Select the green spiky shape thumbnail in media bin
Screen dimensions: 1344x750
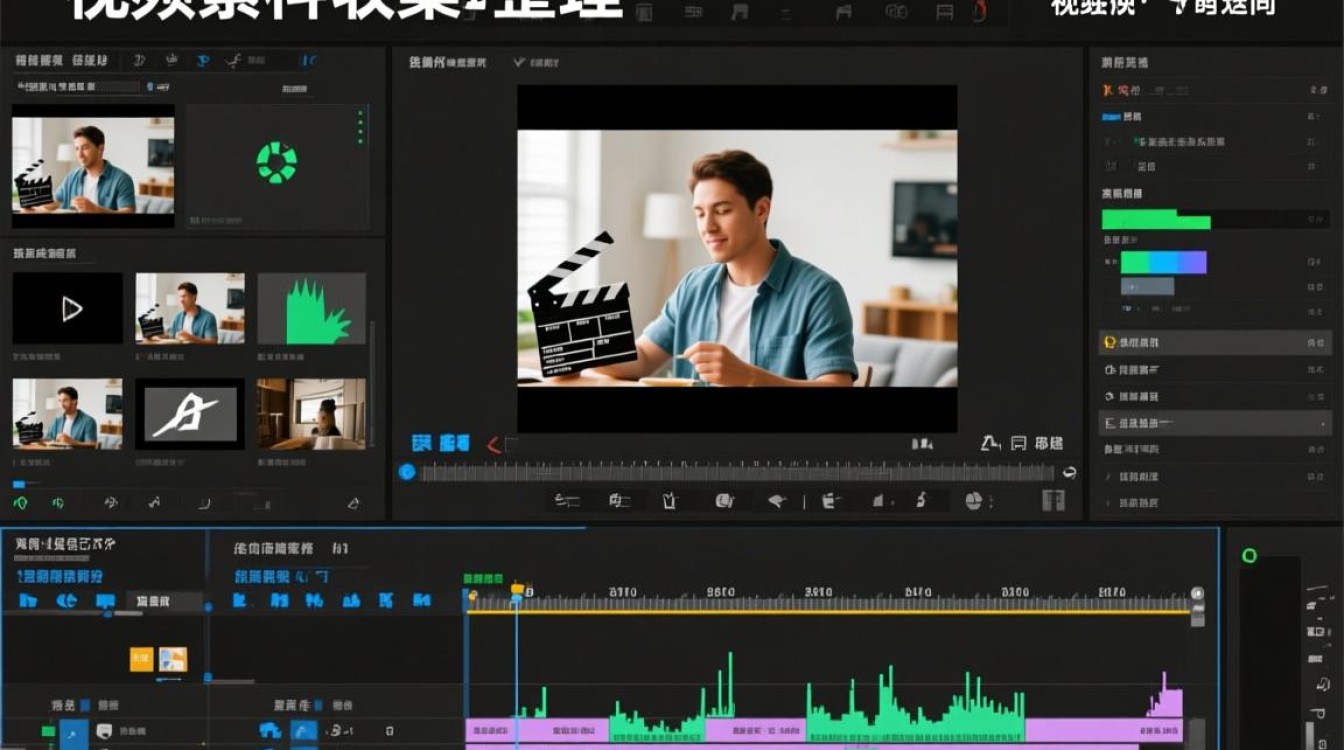pyautogui.click(x=312, y=309)
